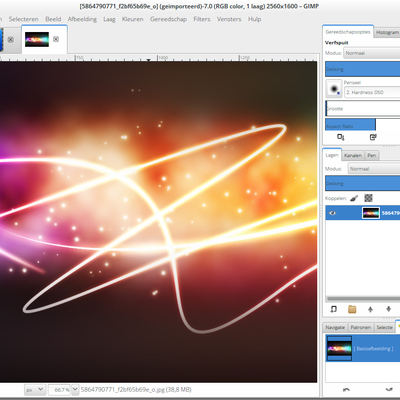Screen dimensions: 400x400
Task: Hide the layer using its eye icon
Action: coord(332,213)
